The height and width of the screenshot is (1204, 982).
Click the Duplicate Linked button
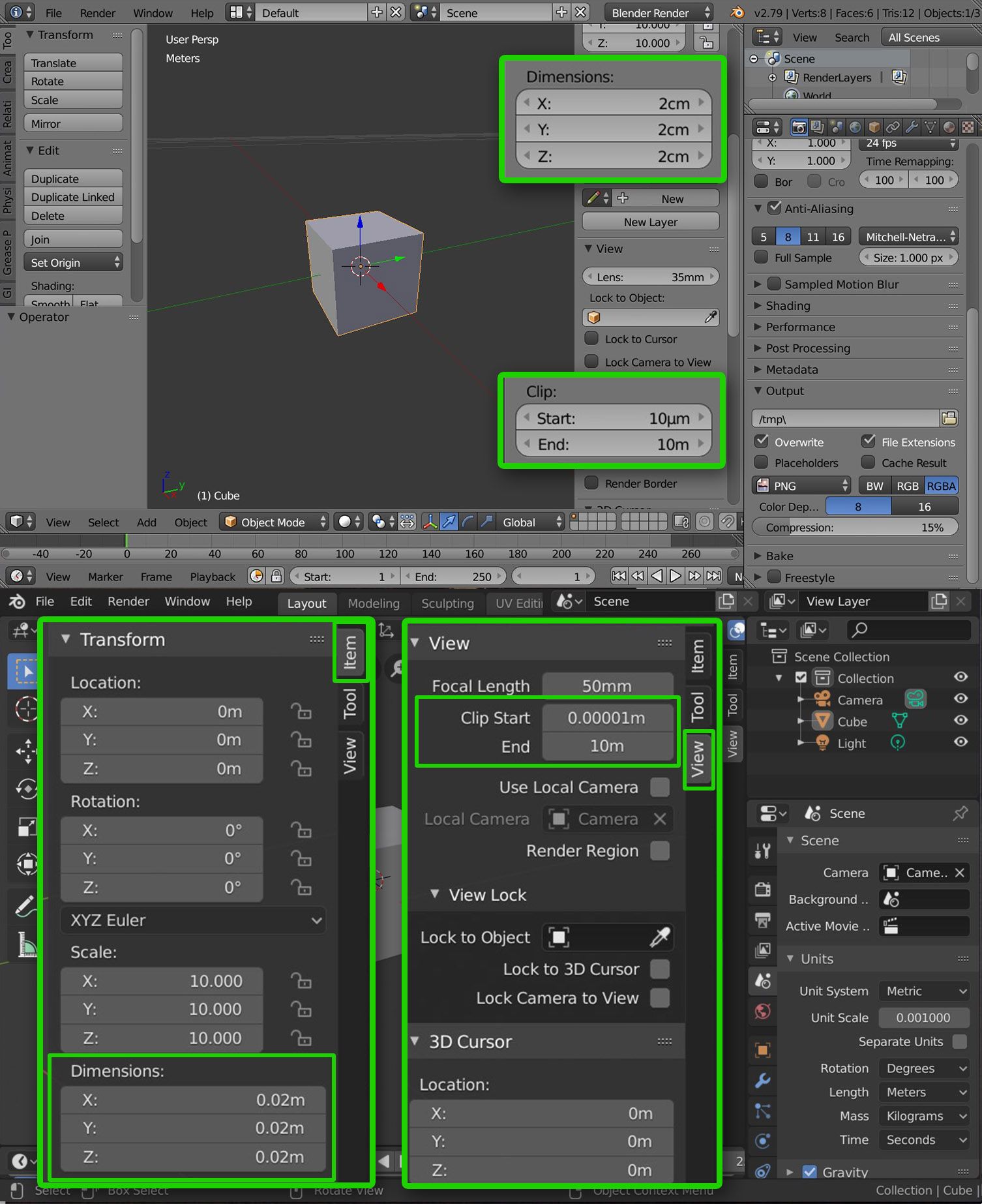pyautogui.click(x=73, y=197)
